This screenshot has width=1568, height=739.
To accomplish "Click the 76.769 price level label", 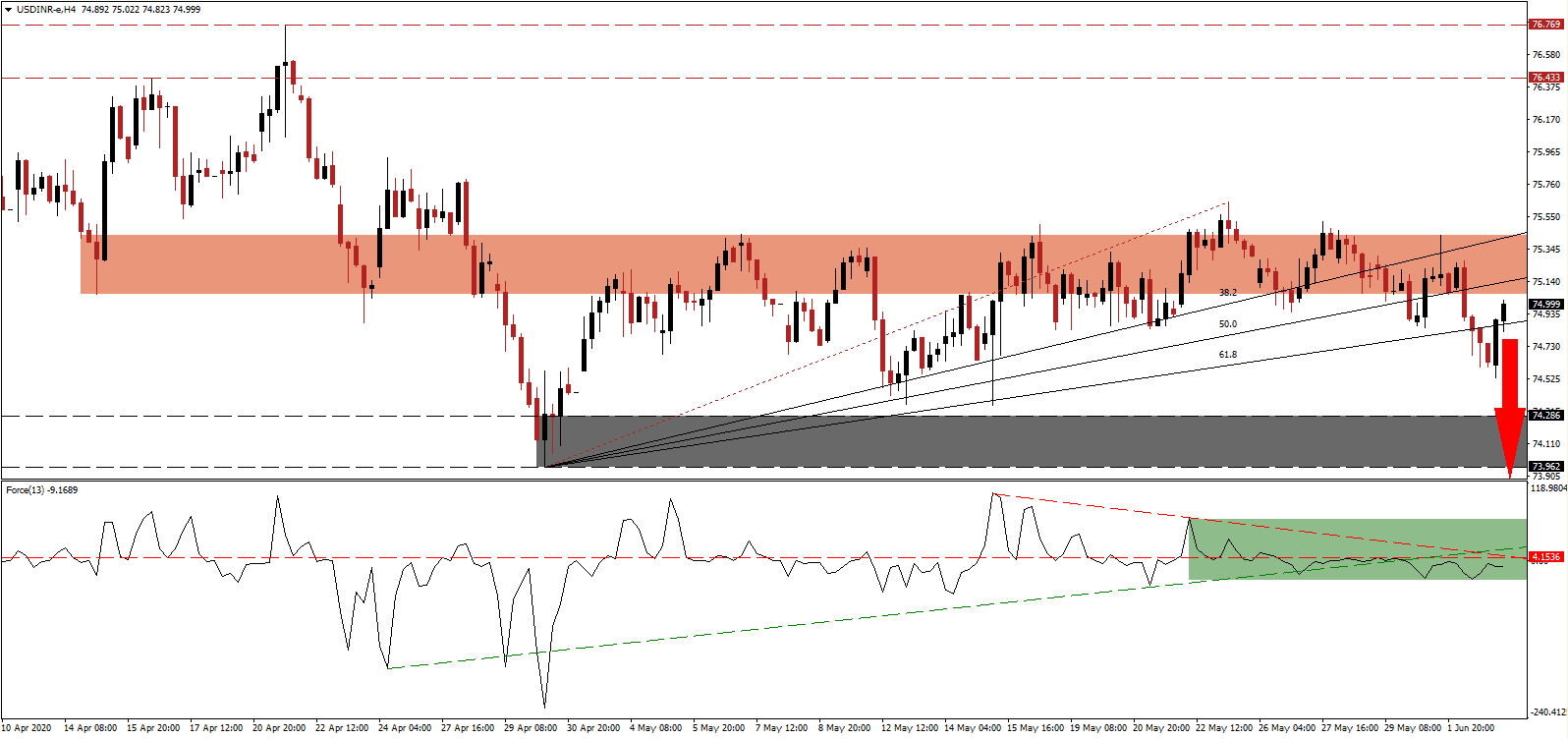I will [x=1545, y=25].
